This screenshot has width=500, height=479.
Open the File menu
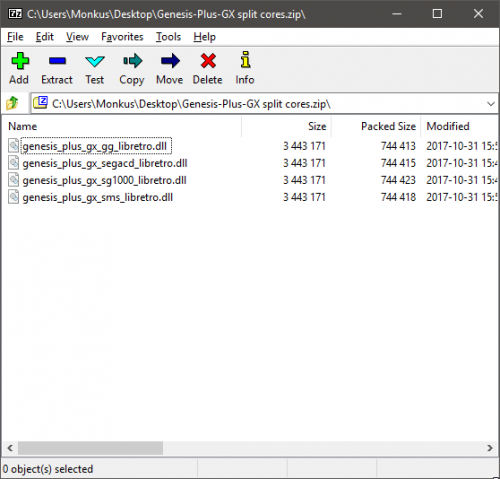pyautogui.click(x=15, y=37)
